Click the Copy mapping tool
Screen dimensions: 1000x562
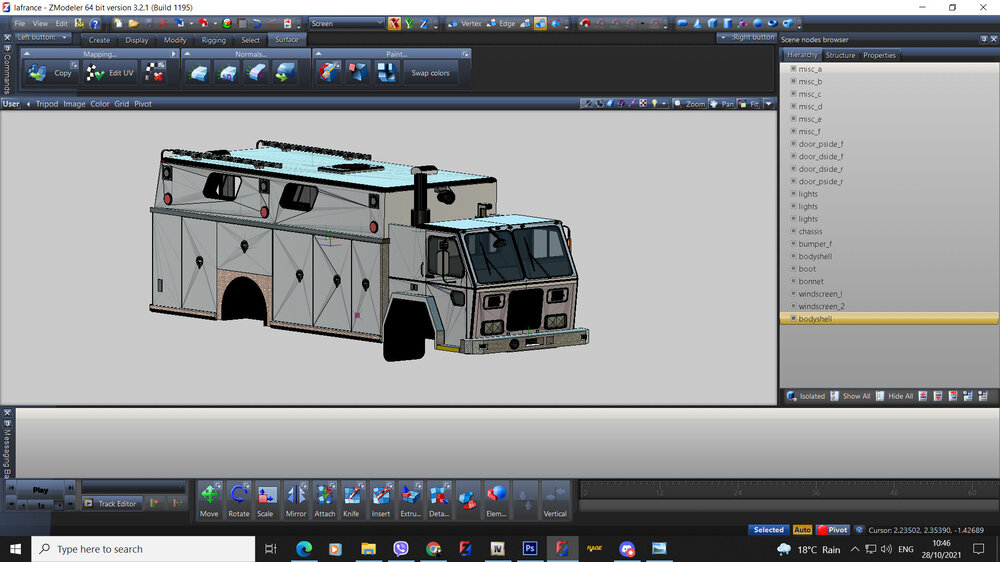pyautogui.click(x=50, y=72)
